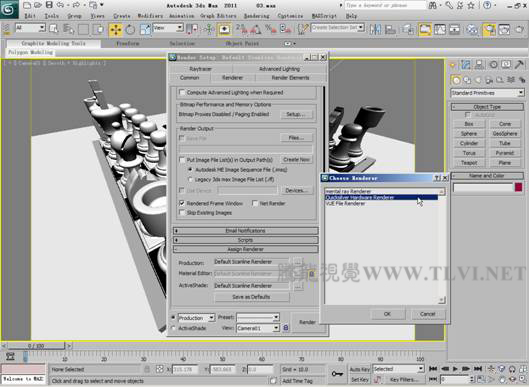Click the Open file folder icon

coord(38,5)
